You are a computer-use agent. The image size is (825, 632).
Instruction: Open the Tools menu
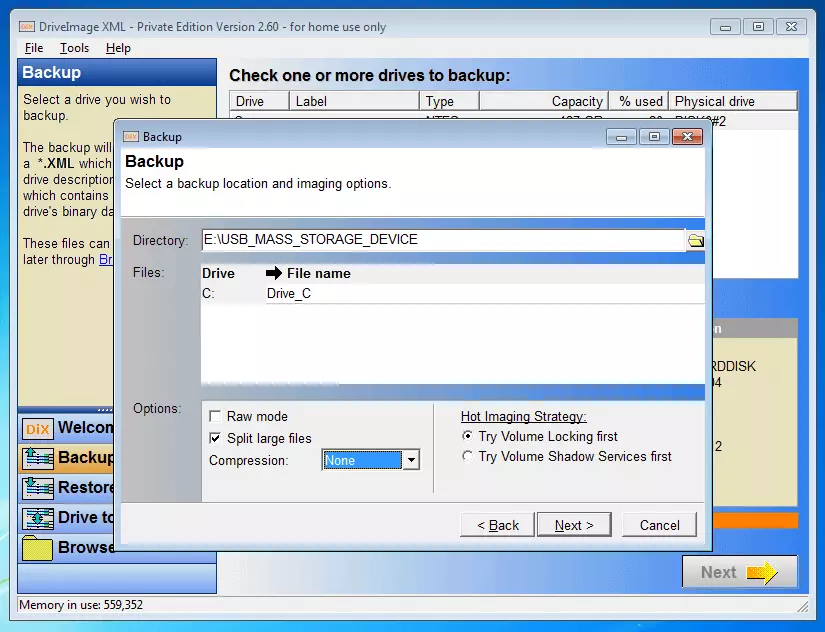click(74, 48)
